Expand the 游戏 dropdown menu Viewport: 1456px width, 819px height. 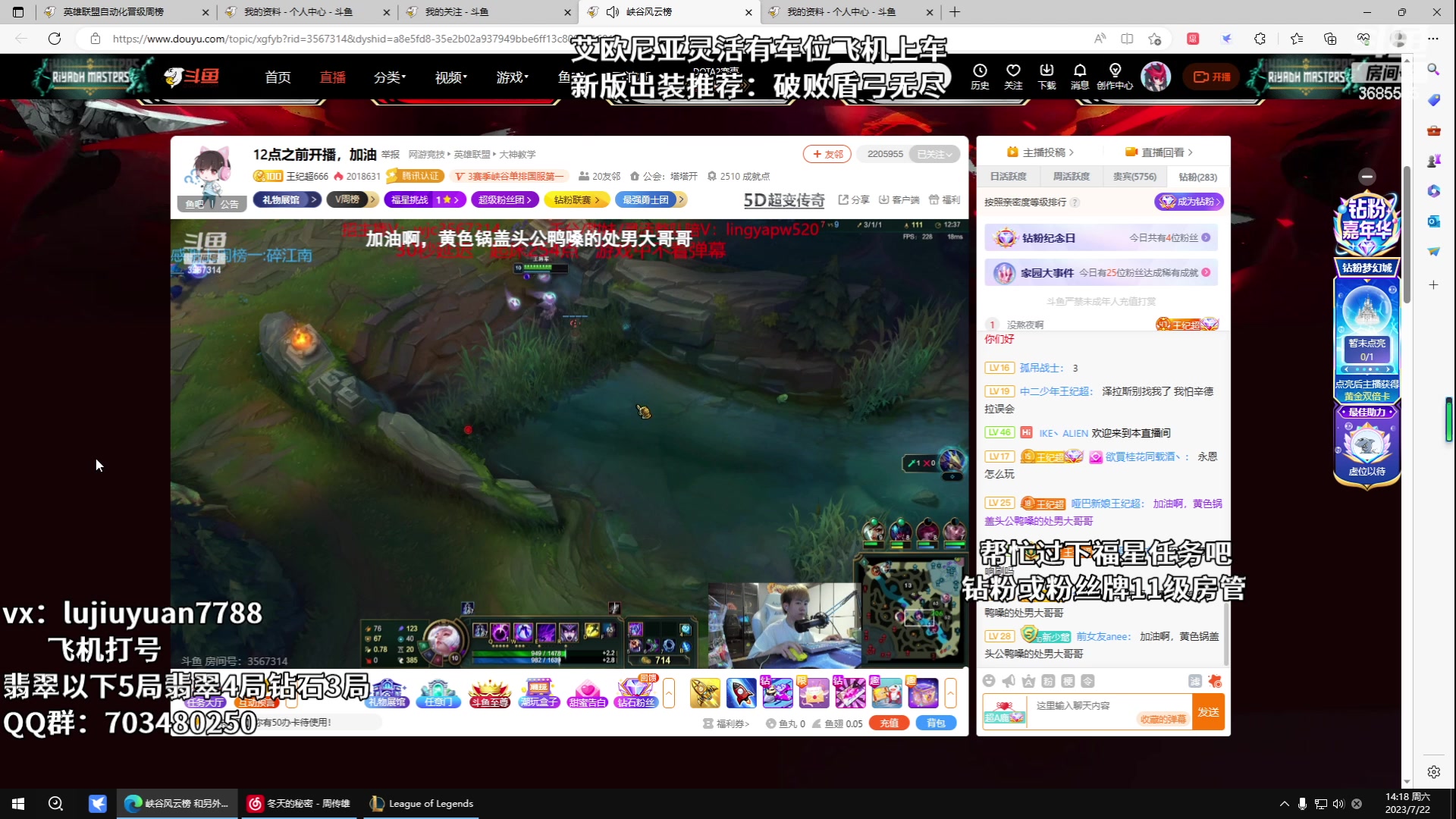tap(513, 77)
